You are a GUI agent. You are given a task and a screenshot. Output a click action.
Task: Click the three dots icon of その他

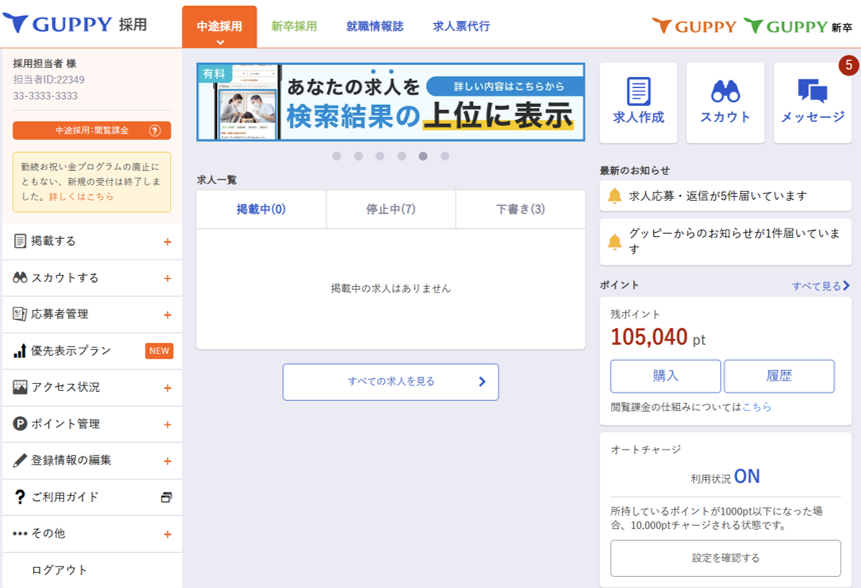(20, 534)
